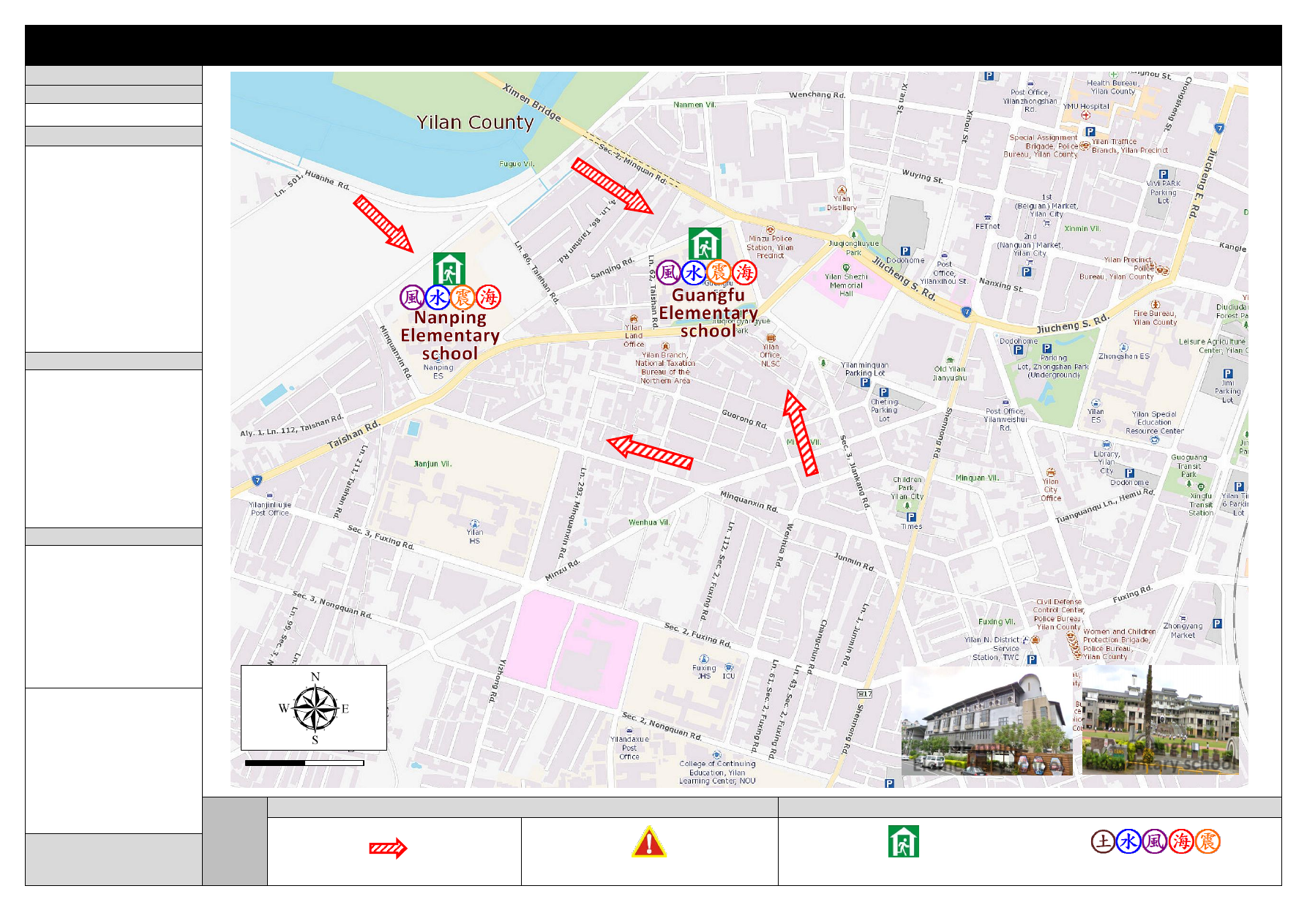Click the evacuation arrow near Huanhe Rd.

(383, 224)
